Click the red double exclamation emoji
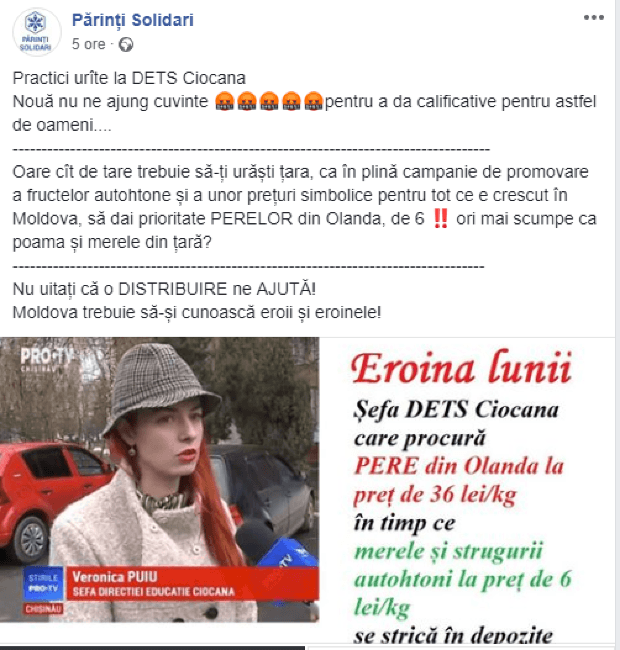The width and height of the screenshot is (620, 650). coord(440,218)
